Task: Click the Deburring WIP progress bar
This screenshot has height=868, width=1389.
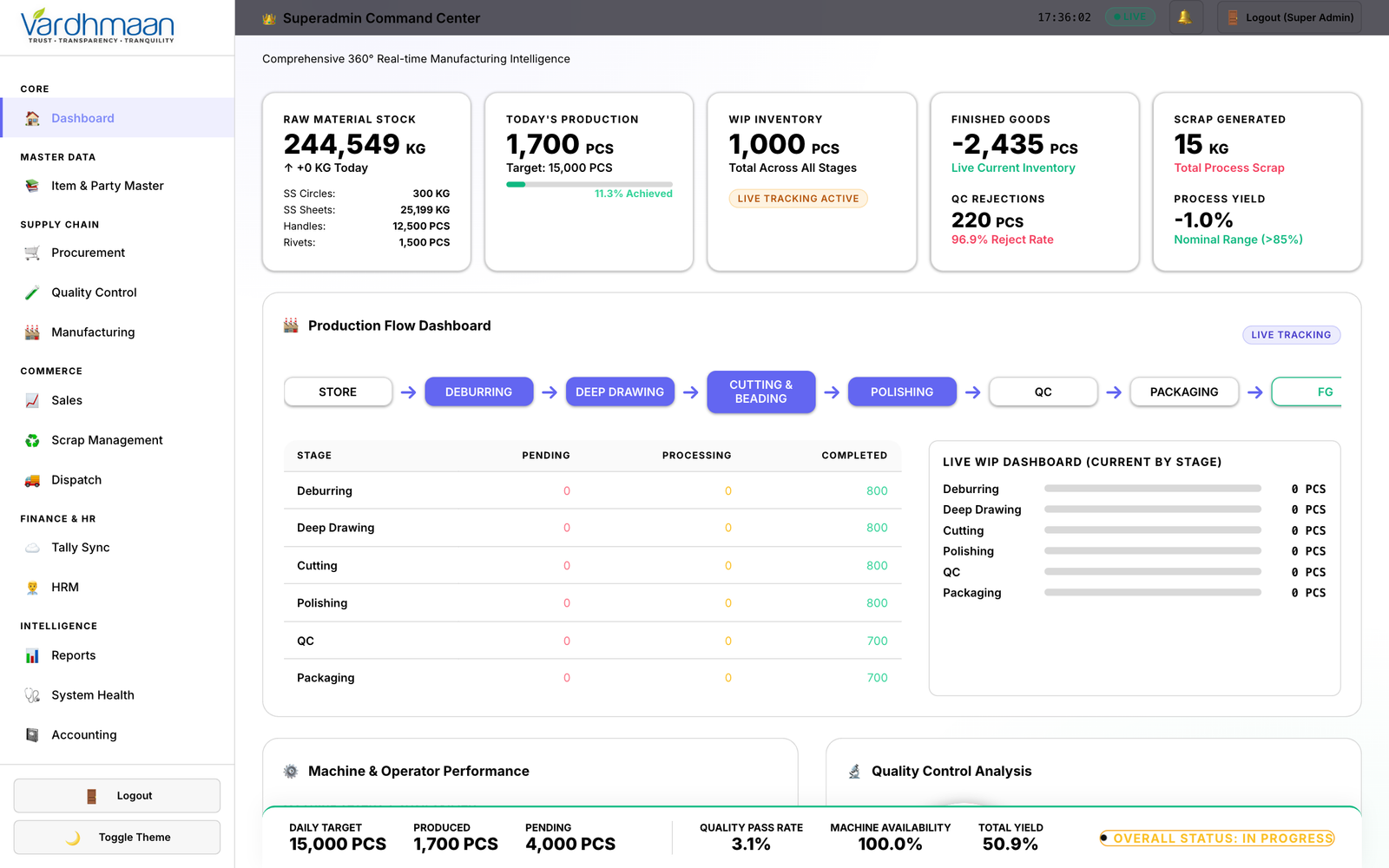Action: tap(1153, 489)
